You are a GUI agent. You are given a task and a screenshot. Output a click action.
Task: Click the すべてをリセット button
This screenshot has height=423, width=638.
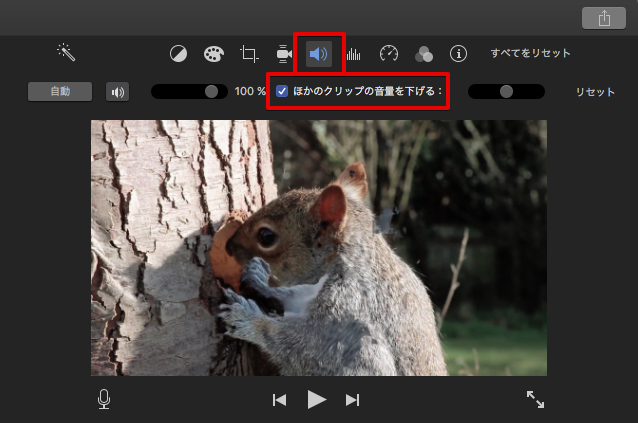[x=530, y=53]
